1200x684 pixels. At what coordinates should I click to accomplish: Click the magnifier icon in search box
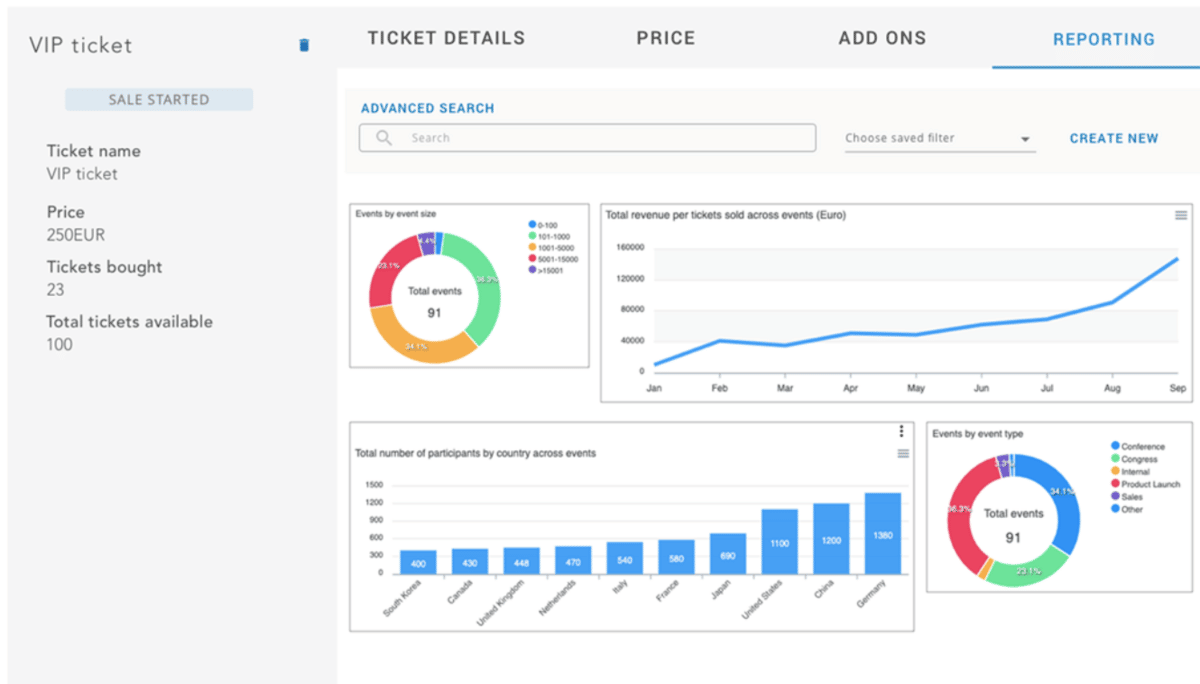tap(383, 138)
